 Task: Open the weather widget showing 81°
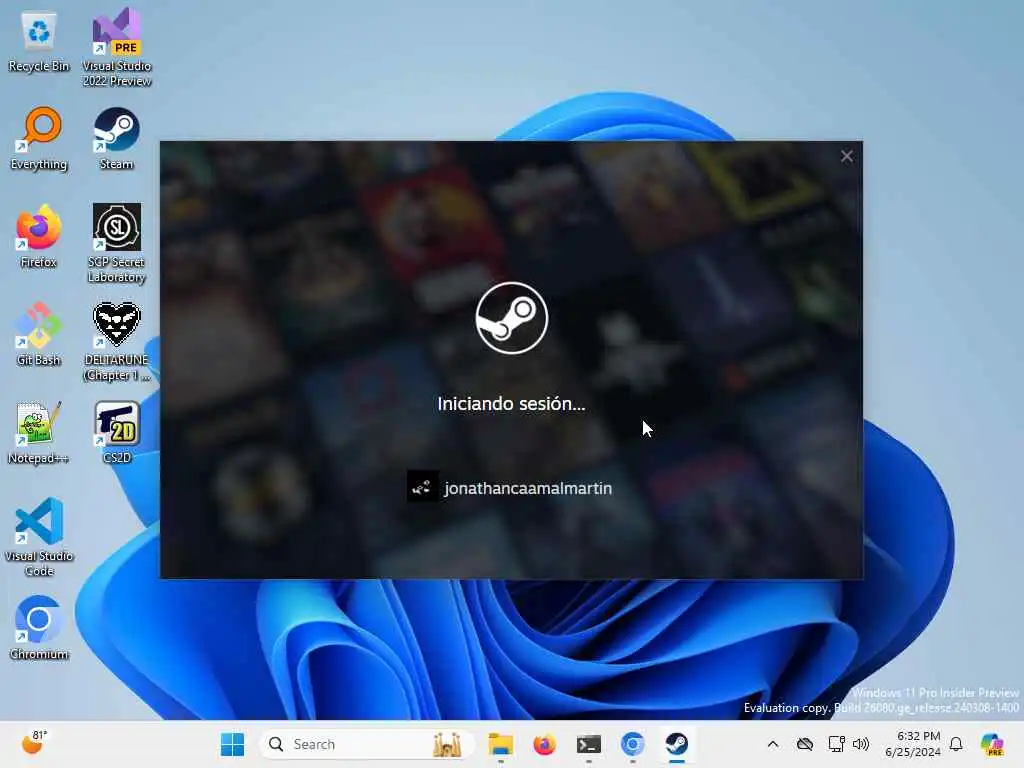tap(34, 743)
